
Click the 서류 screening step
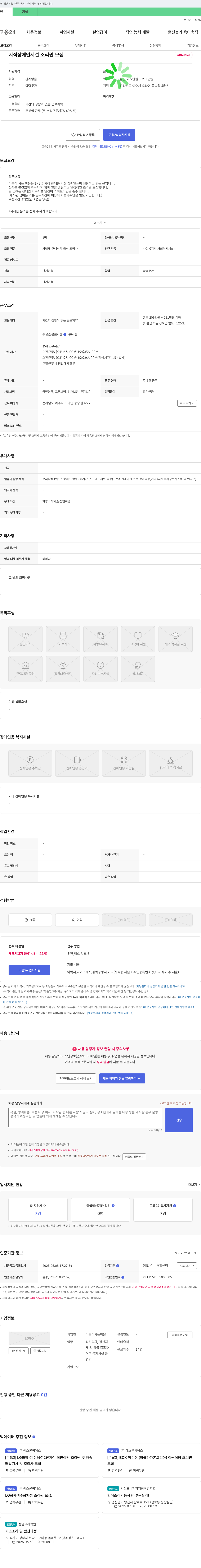tap(30, 920)
